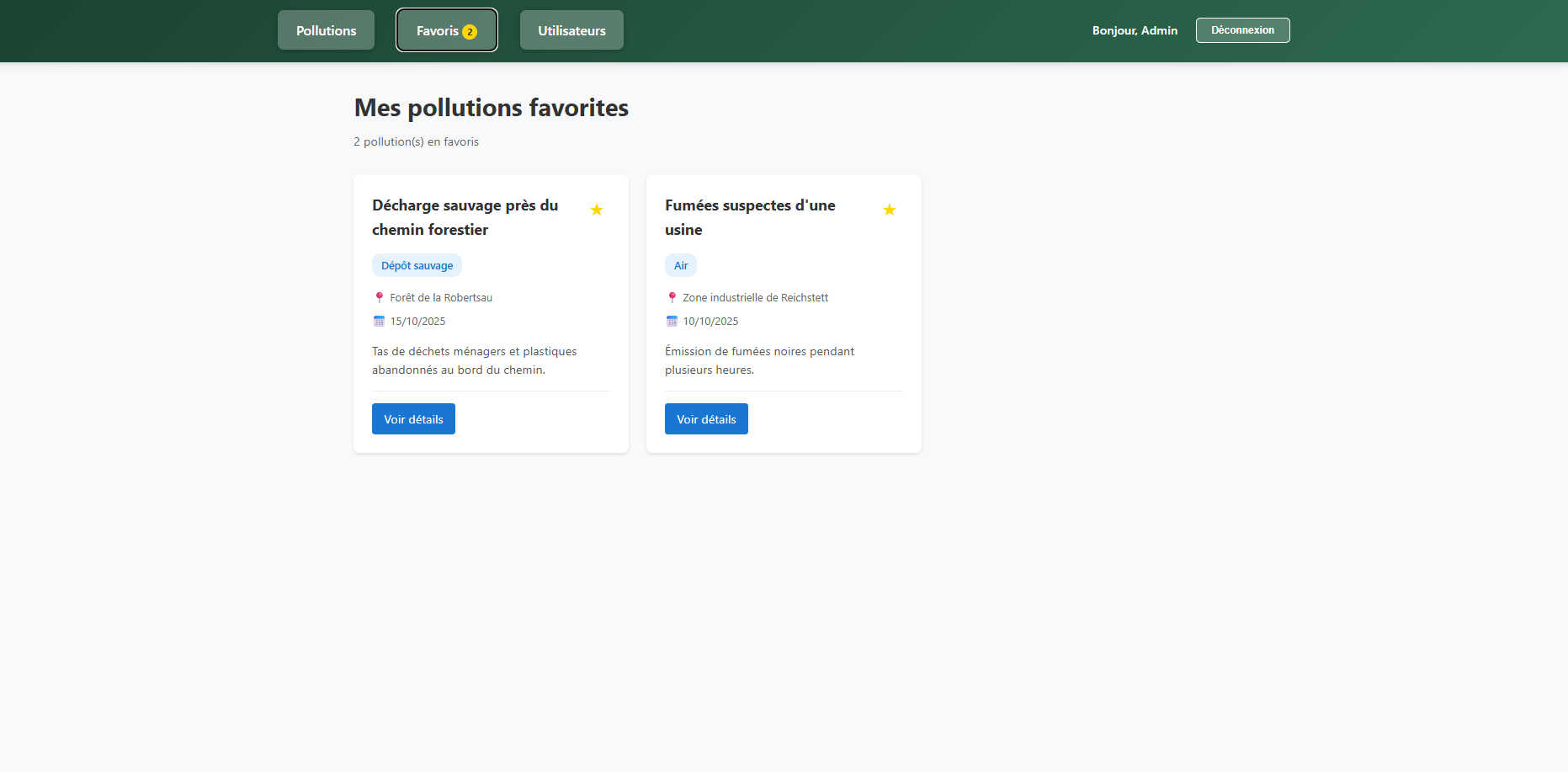Viewport: 1568px width, 772px height.
Task: Click the location Forêt de la Robertsau
Action: [441, 297]
